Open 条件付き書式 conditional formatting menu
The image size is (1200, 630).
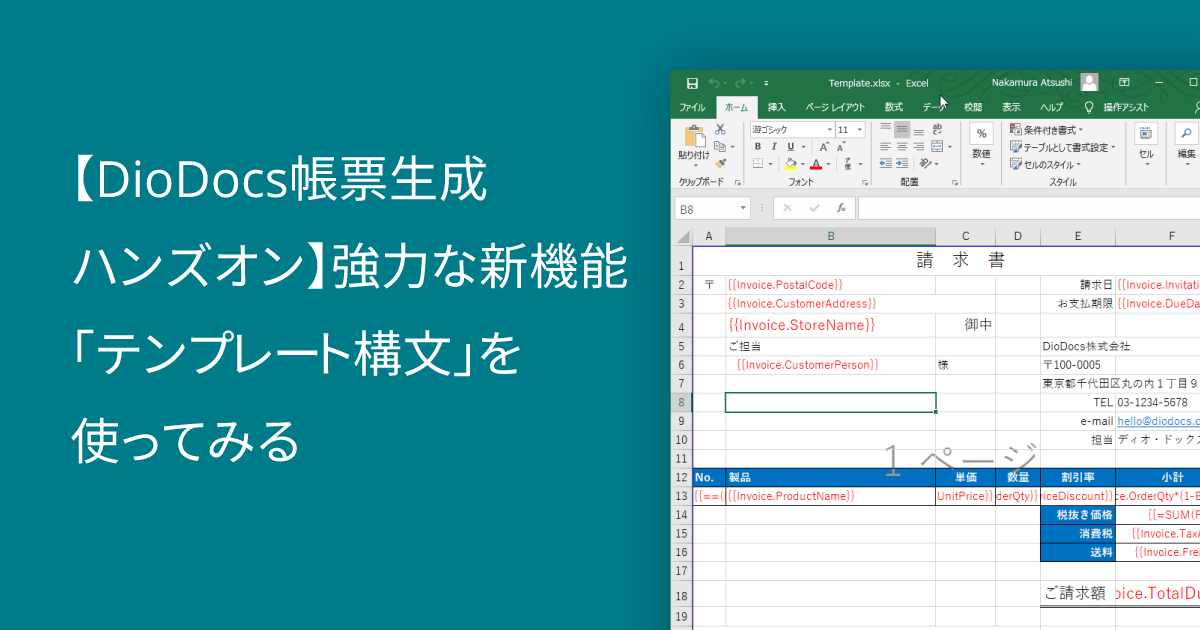(1046, 130)
